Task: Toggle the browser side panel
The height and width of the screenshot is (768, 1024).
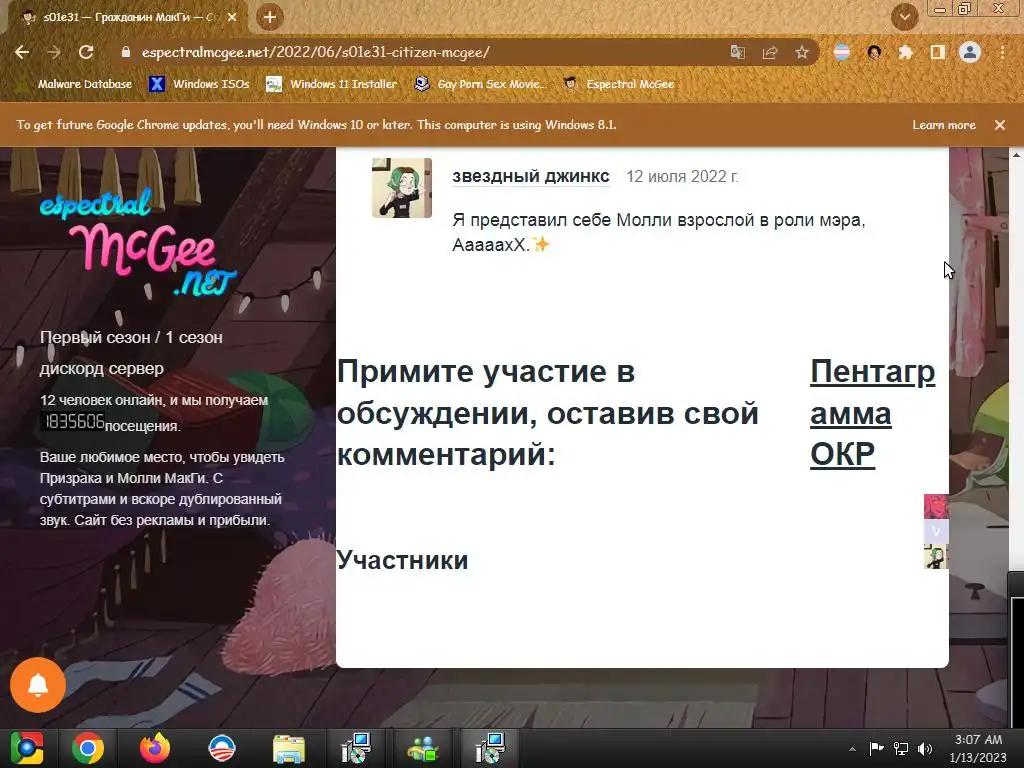Action: tap(938, 52)
